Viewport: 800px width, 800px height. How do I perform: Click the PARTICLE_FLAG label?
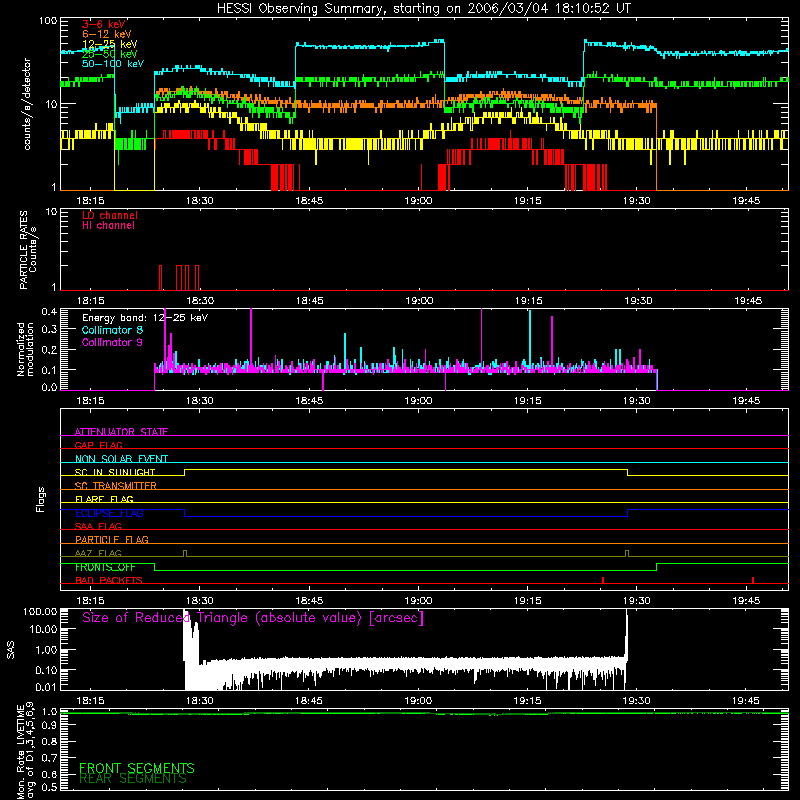point(112,539)
